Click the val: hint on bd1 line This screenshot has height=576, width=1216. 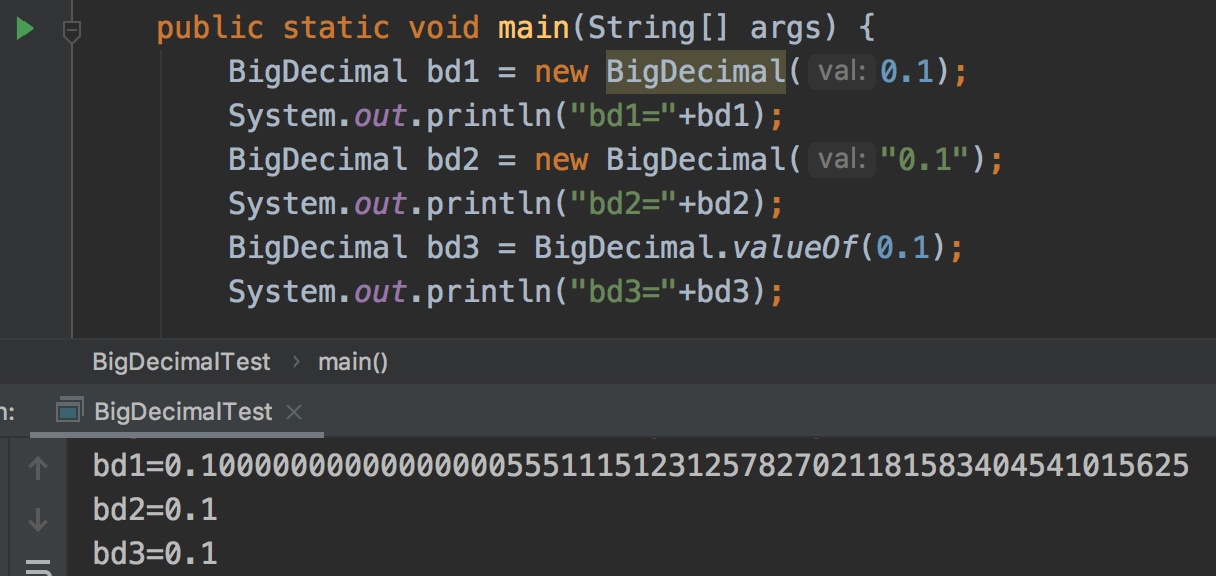coord(841,72)
